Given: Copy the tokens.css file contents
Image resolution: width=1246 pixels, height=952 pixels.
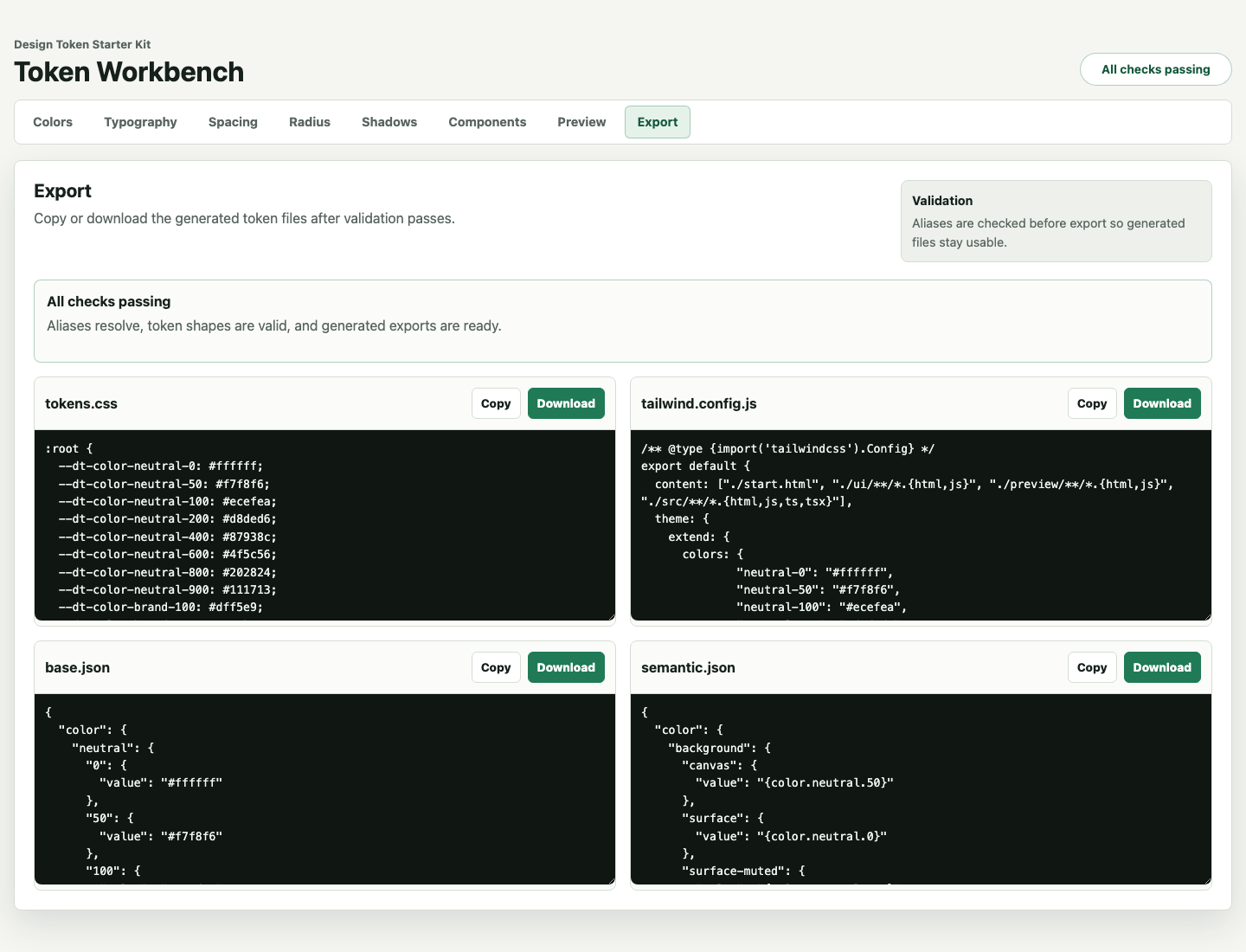Looking at the screenshot, I should pyautogui.click(x=496, y=403).
